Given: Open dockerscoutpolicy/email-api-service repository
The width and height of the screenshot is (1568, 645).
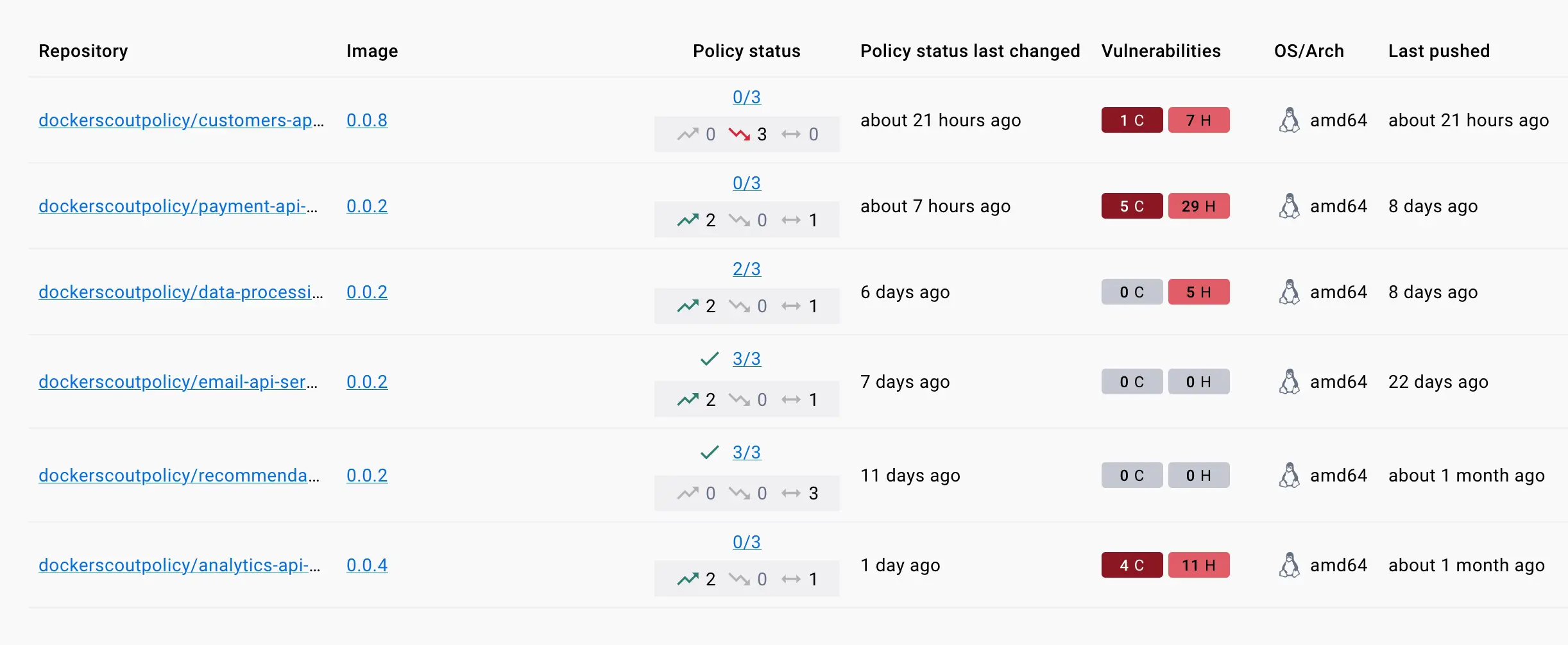Looking at the screenshot, I should click(178, 381).
